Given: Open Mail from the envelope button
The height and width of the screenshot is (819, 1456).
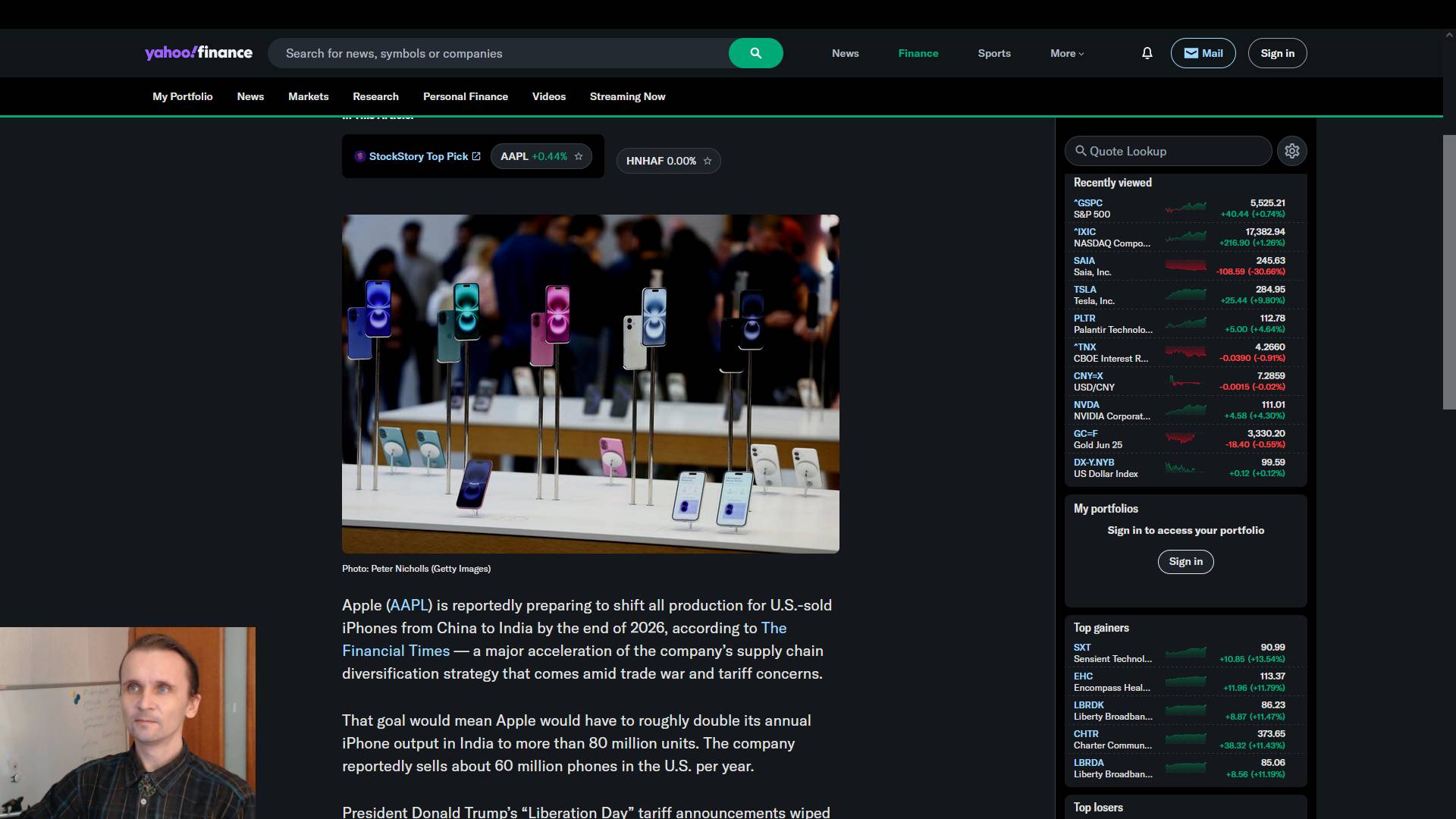Looking at the screenshot, I should click(x=1203, y=53).
